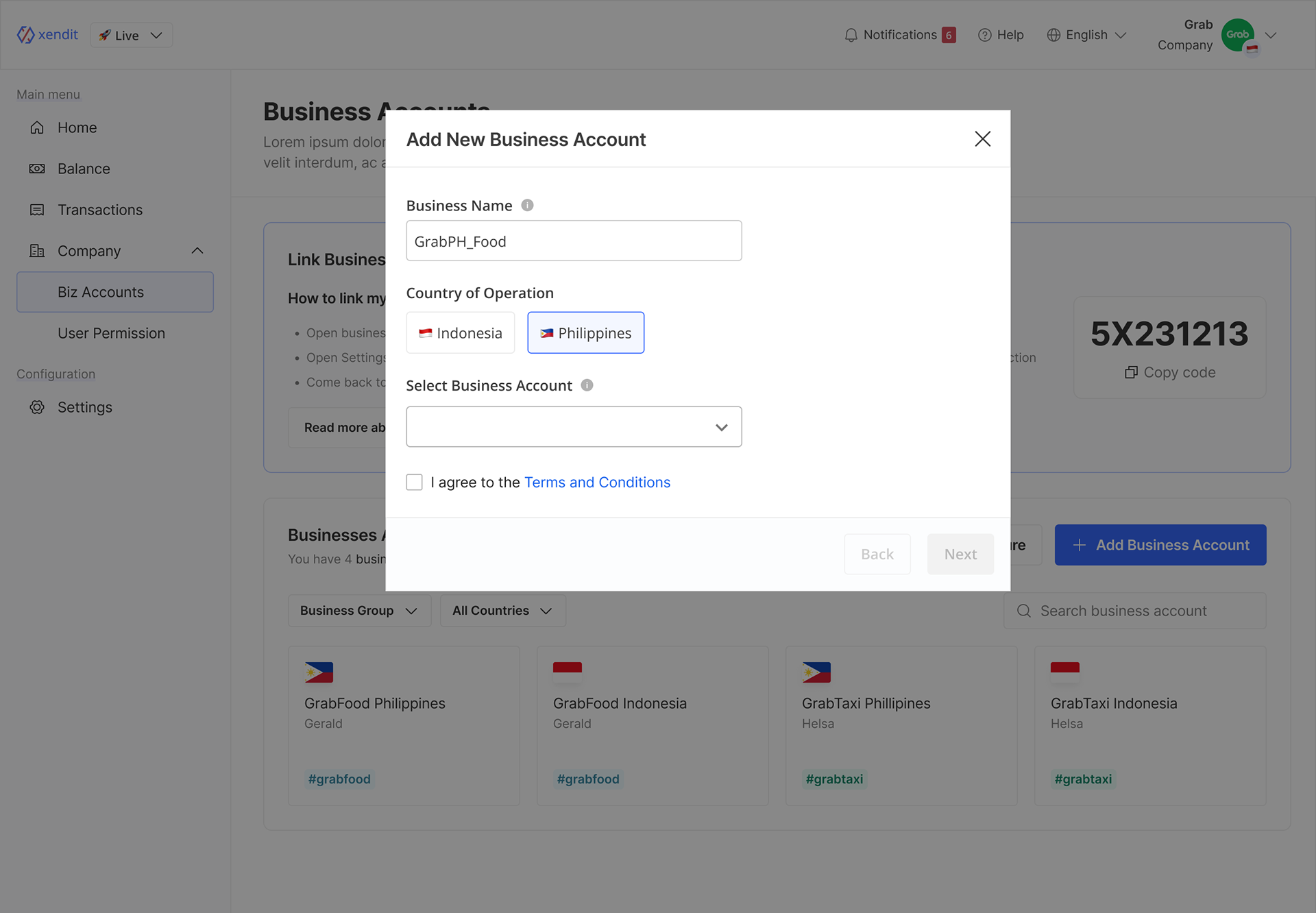Select Philippines as country of operation
Viewport: 1316px width, 913px height.
click(x=585, y=333)
